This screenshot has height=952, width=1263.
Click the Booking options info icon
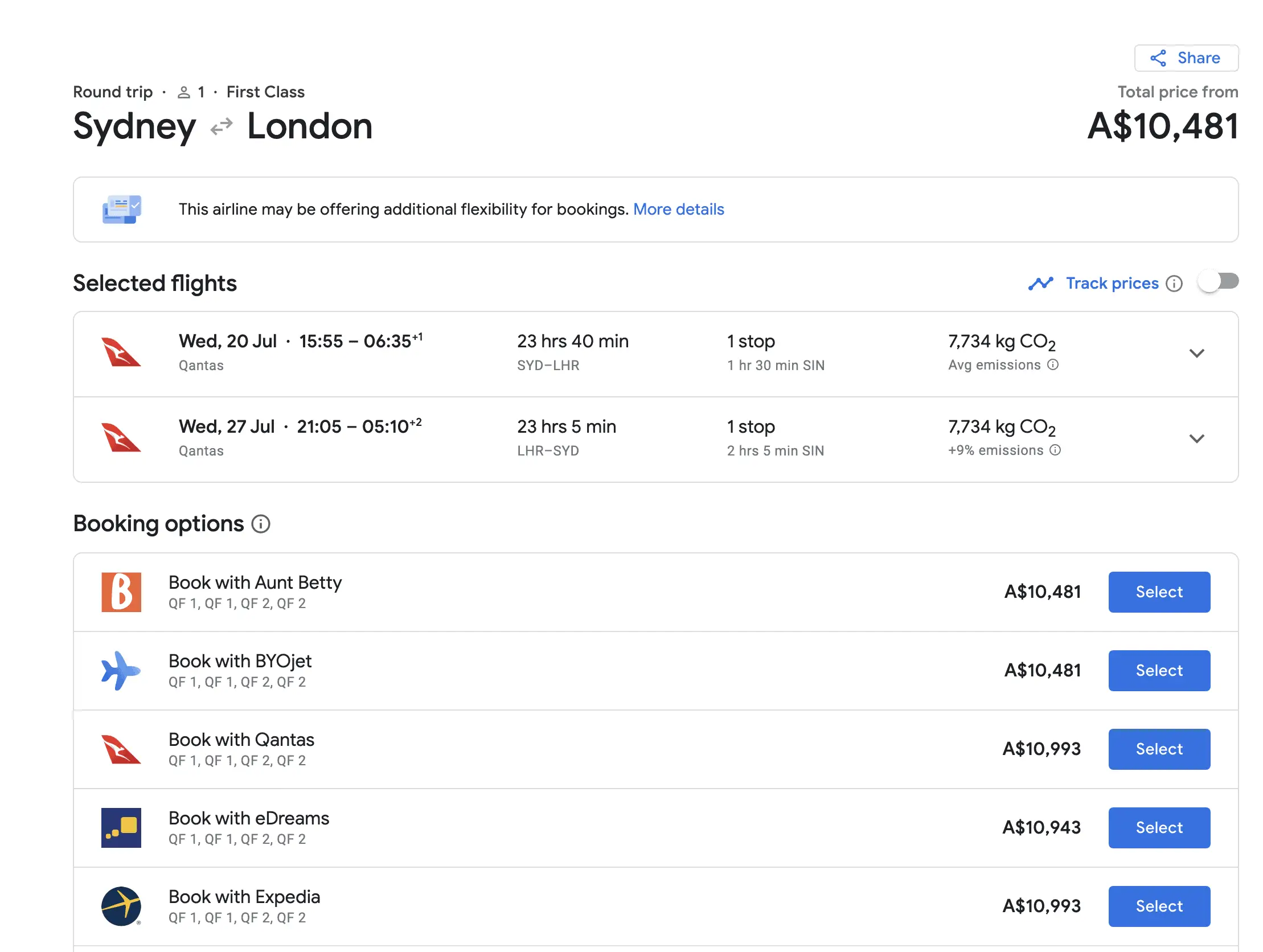pyautogui.click(x=261, y=524)
